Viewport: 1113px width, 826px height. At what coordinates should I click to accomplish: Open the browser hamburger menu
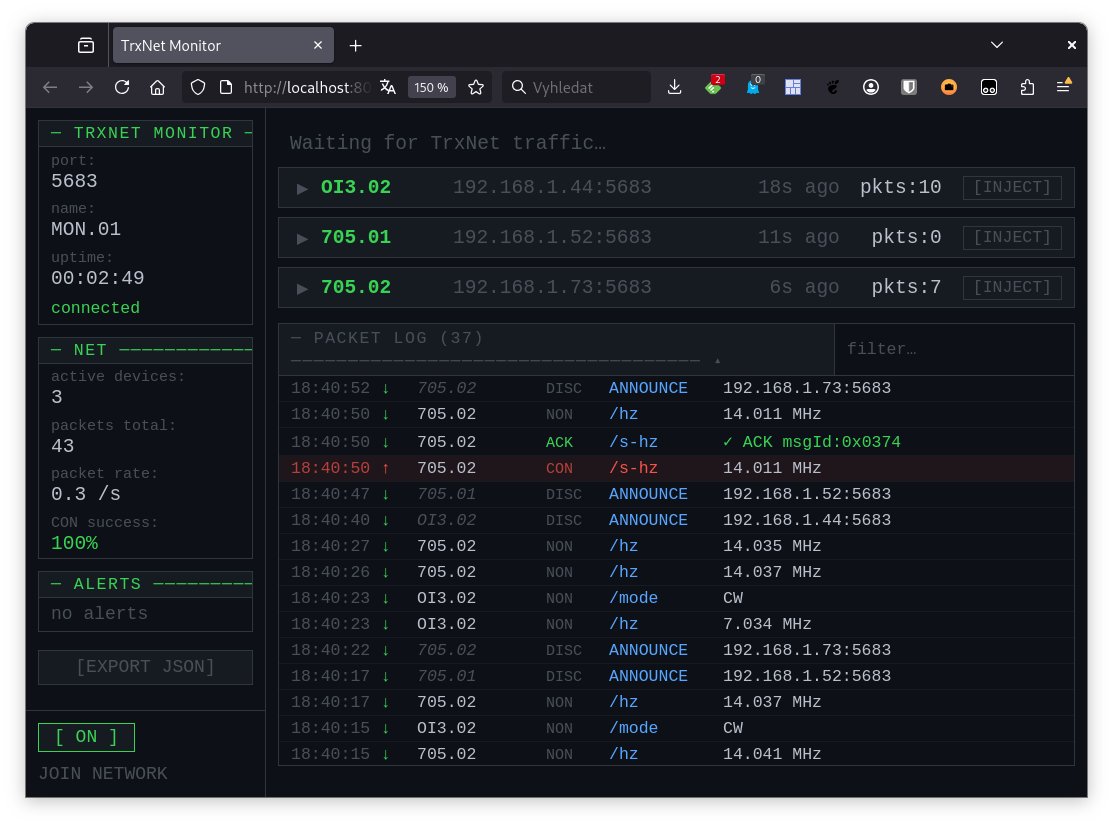point(1063,87)
